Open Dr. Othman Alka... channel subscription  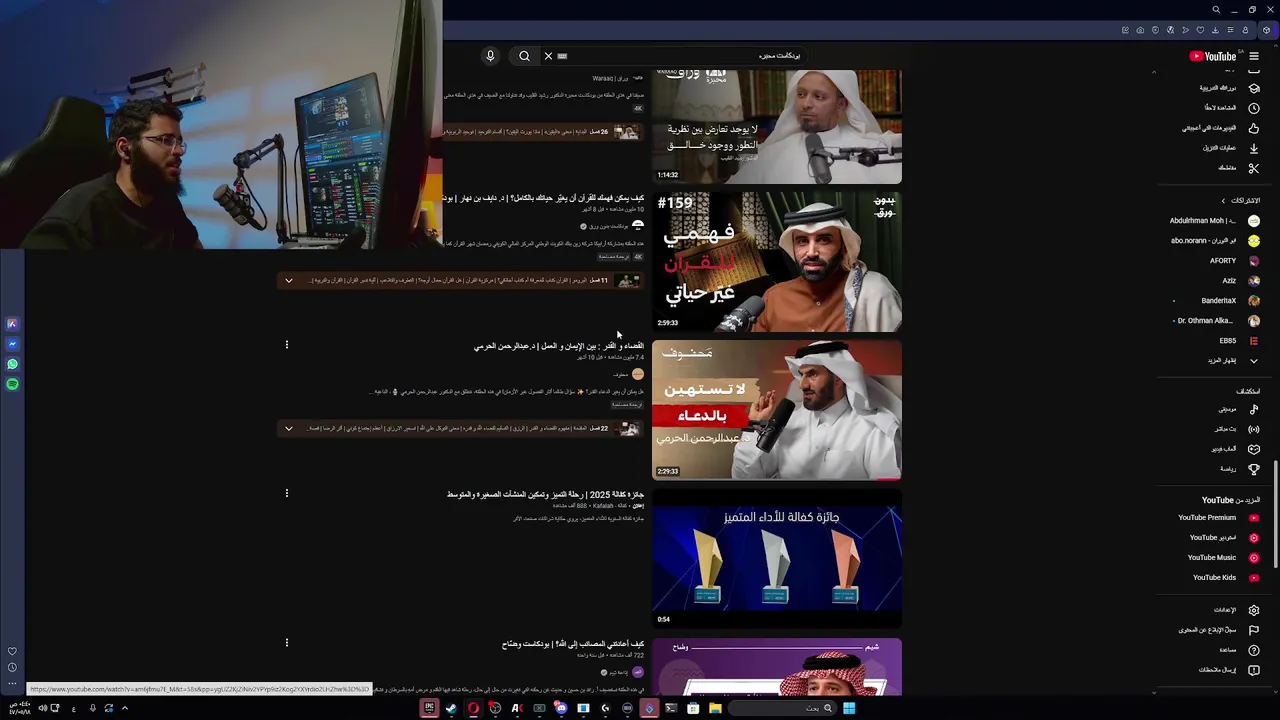[x=1215, y=320]
